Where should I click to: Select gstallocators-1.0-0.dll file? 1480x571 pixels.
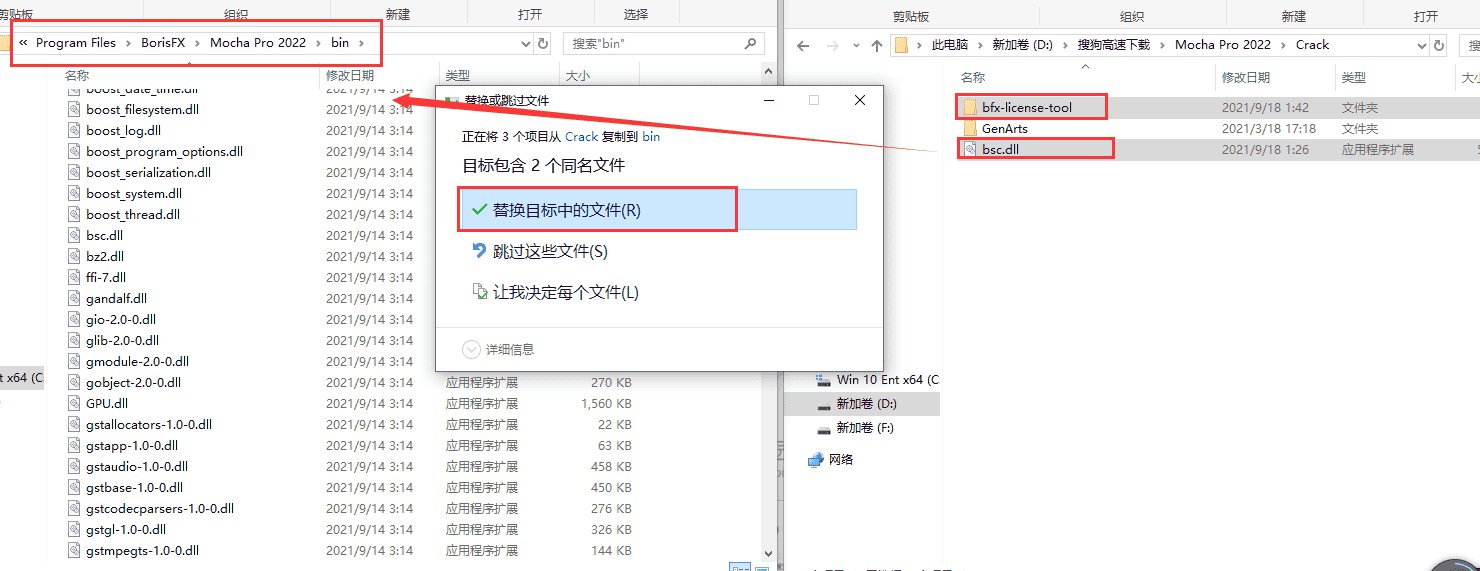pos(149,425)
